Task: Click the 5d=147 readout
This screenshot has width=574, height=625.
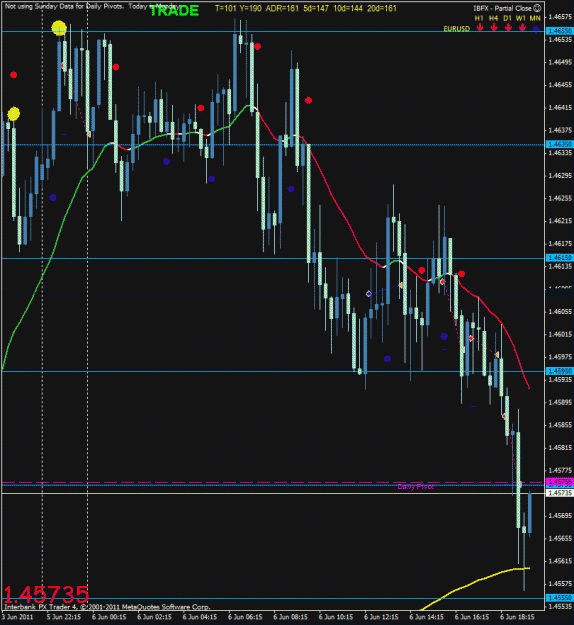Action: (x=316, y=8)
